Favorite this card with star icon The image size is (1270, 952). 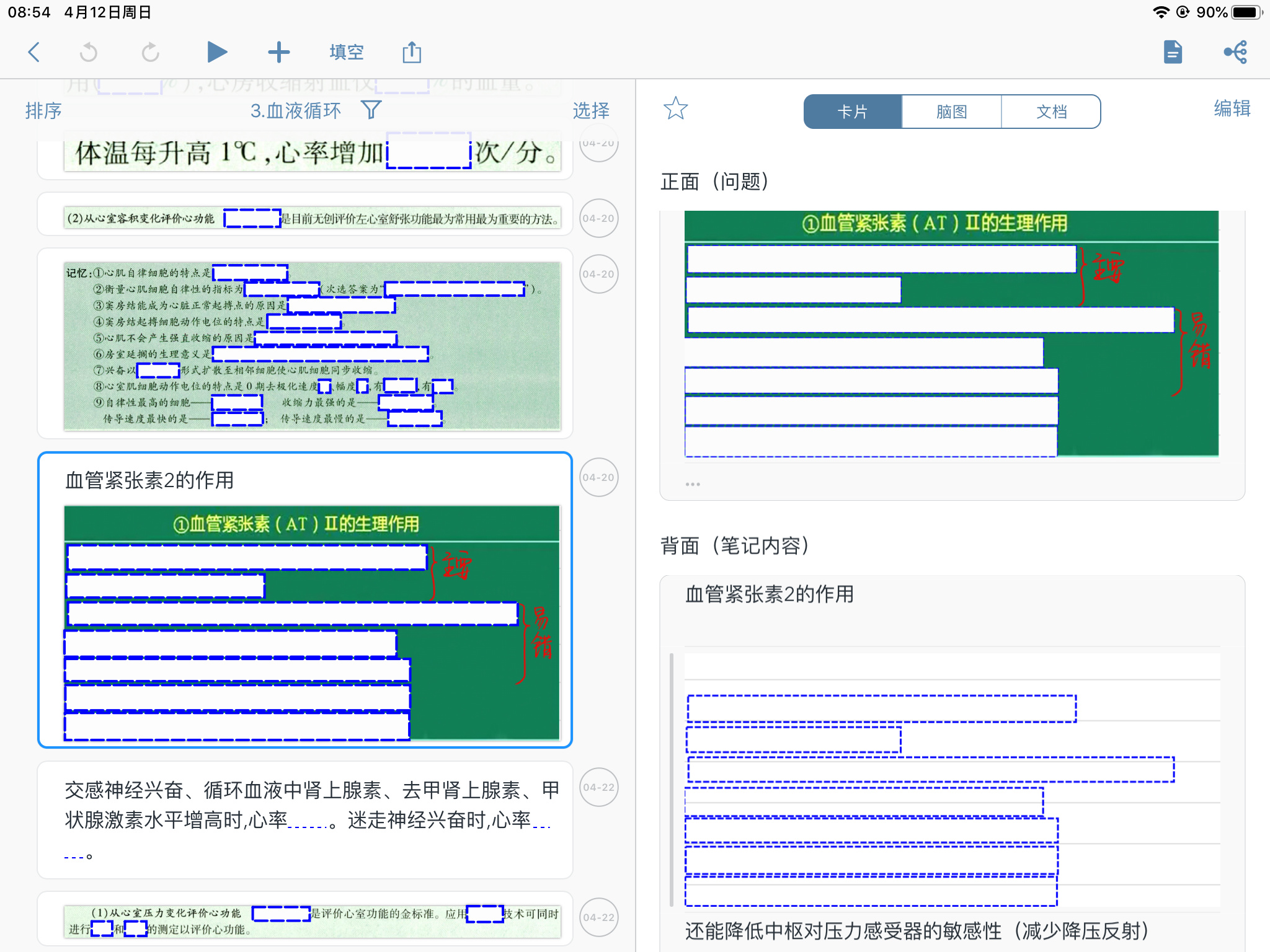pyautogui.click(x=676, y=108)
